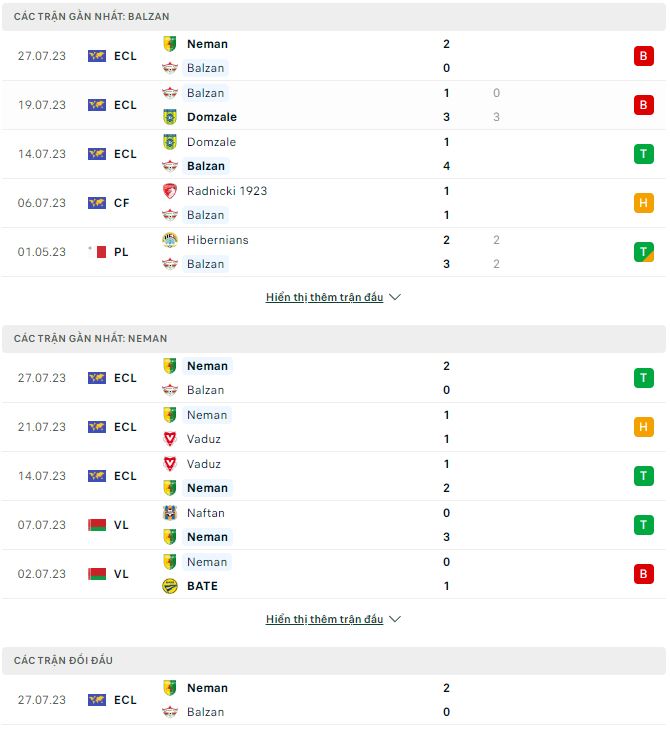Expand more matches in Neman recent section

[x=324, y=619]
